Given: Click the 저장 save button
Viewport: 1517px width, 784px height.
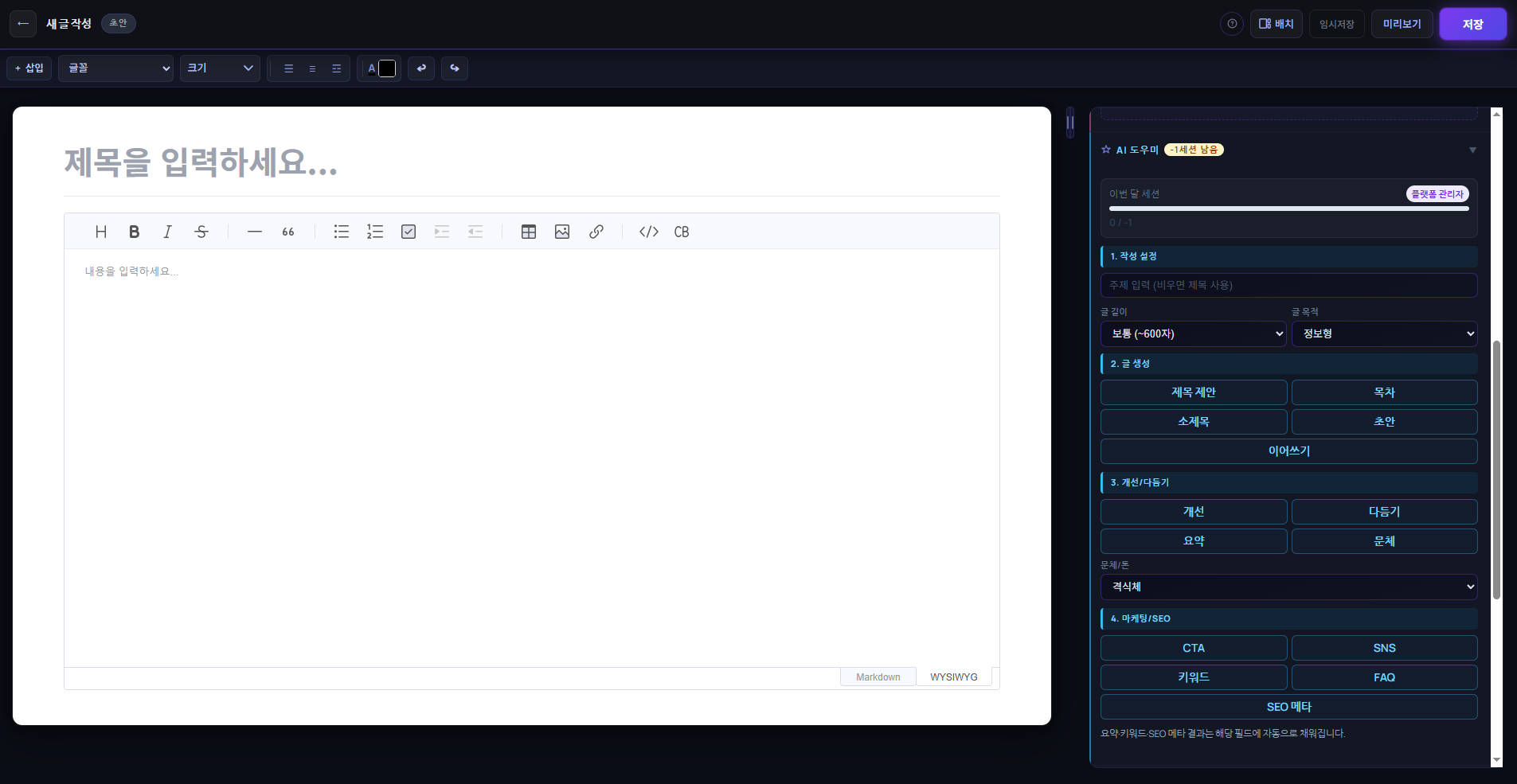Looking at the screenshot, I should click(1472, 24).
